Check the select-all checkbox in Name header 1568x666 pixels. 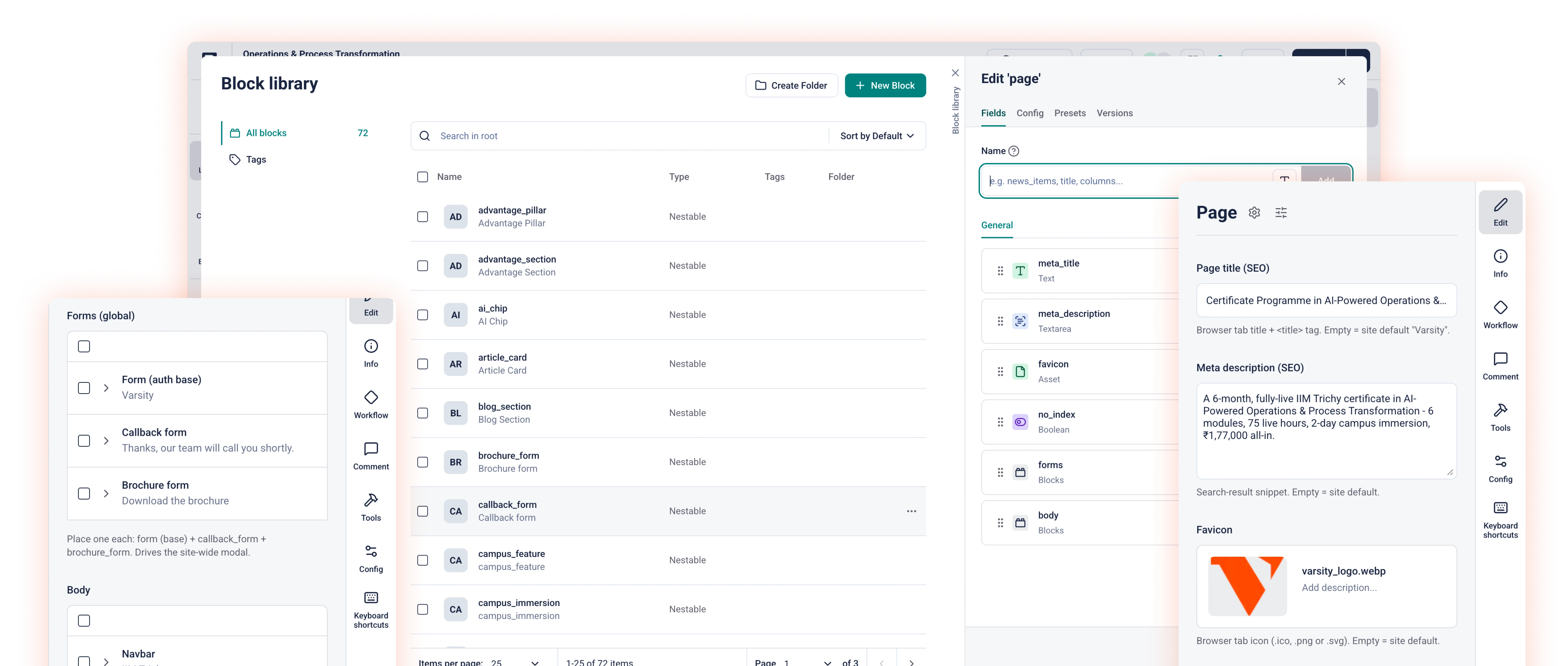pos(422,177)
